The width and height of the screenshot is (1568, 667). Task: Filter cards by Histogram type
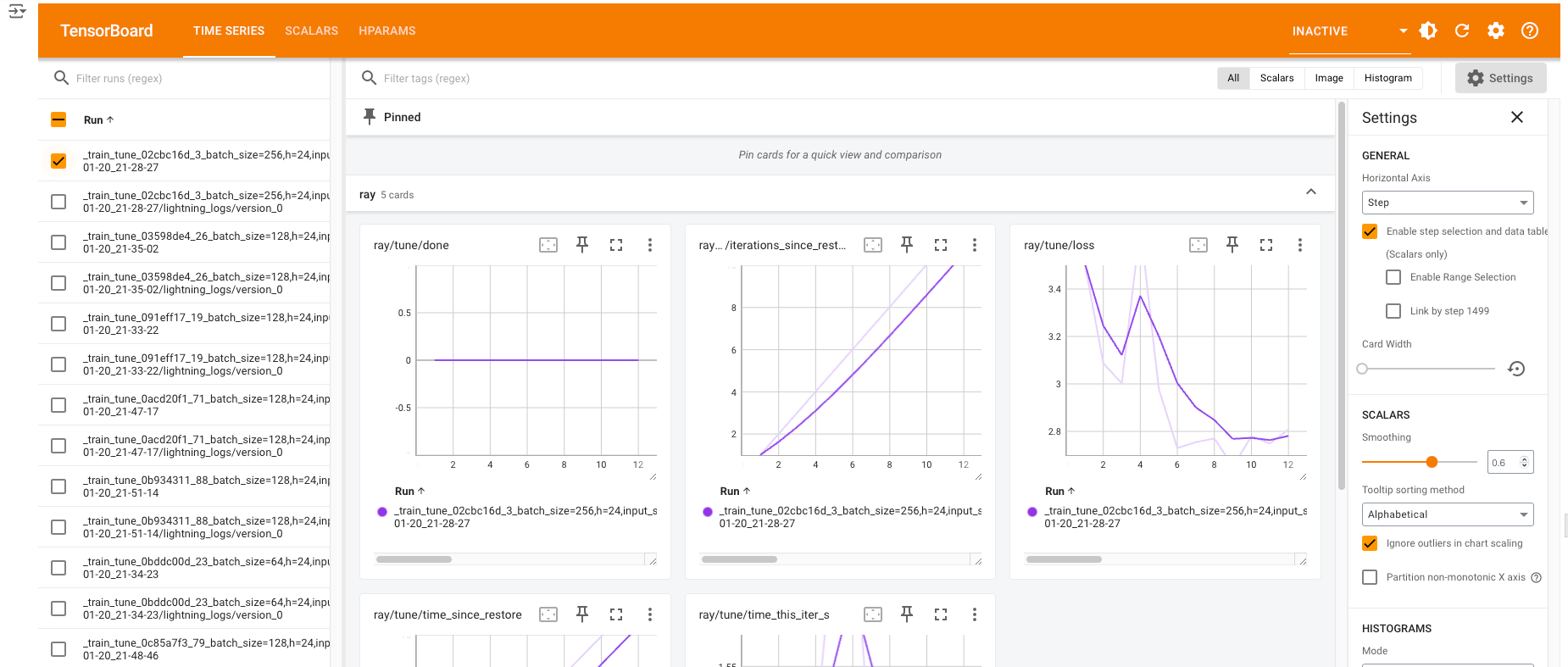1387,78
